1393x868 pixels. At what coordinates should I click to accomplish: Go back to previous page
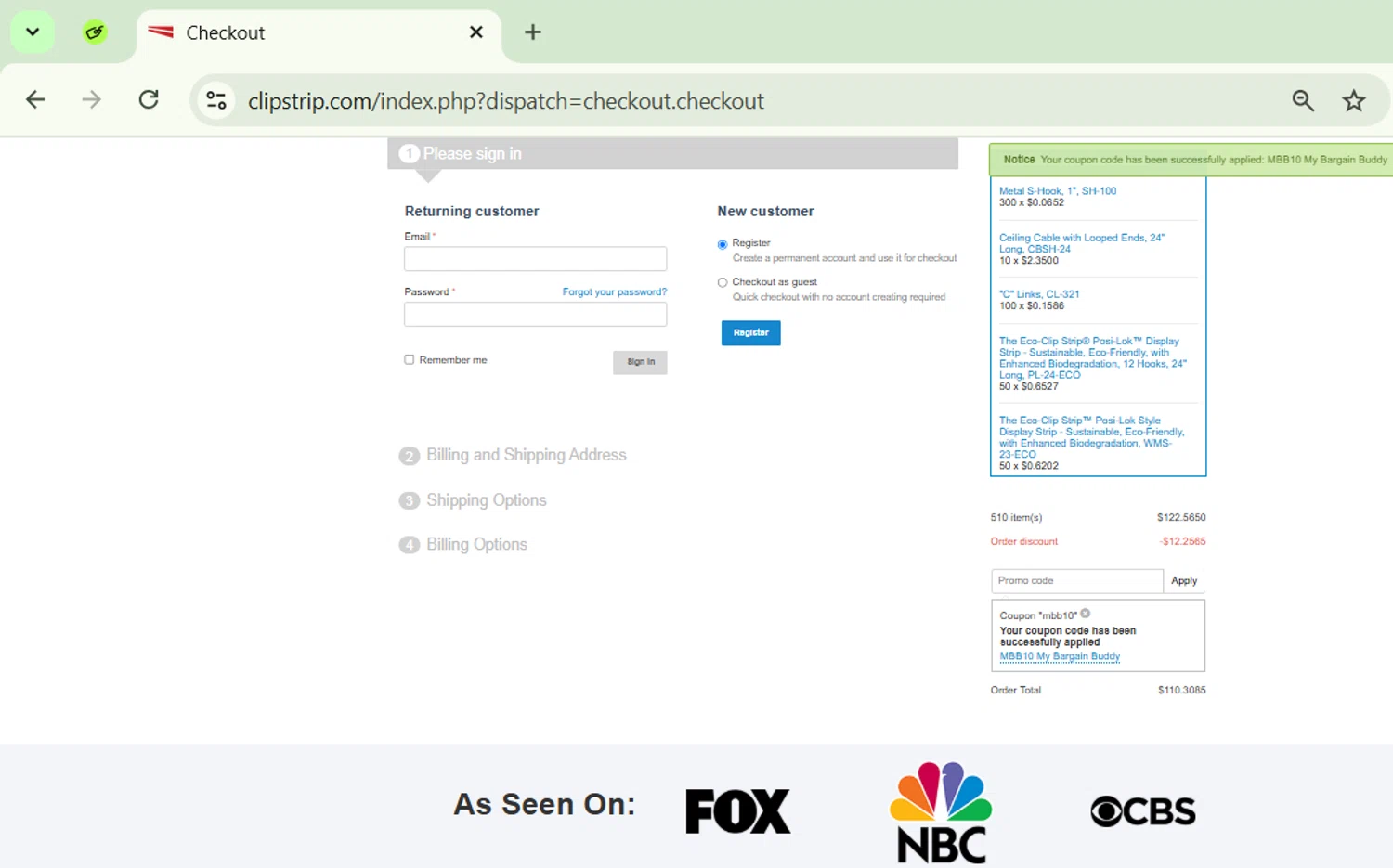35,100
